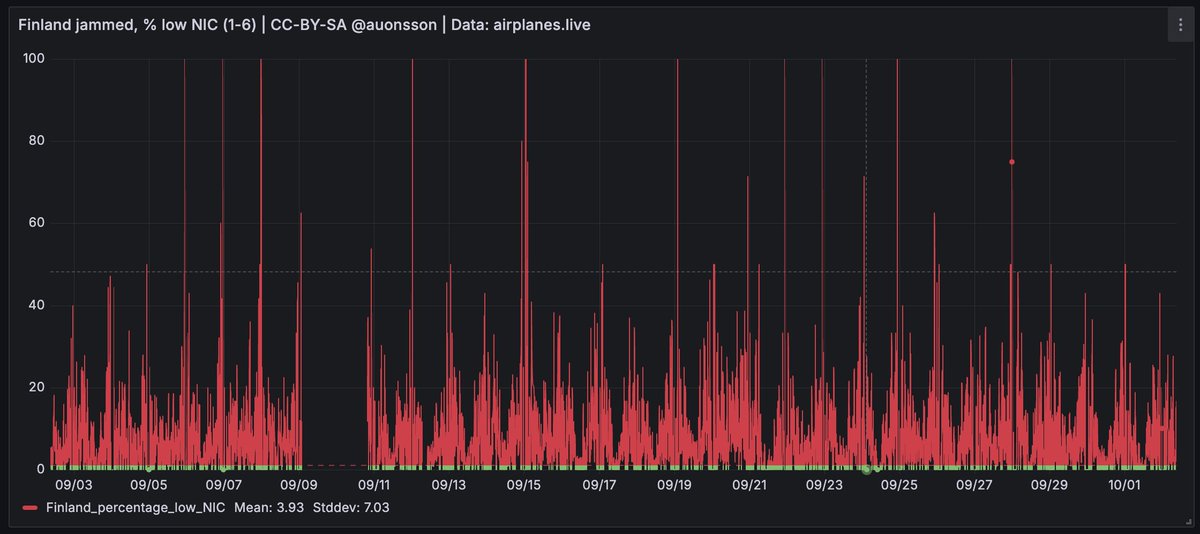Screen dimensions: 1200x534
Task: Click the x-axis label "09/09"
Action: pos(298,485)
